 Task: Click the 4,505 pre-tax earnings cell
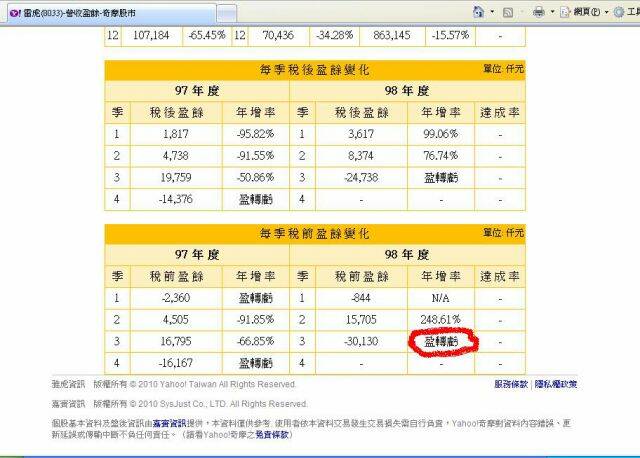tap(176, 319)
